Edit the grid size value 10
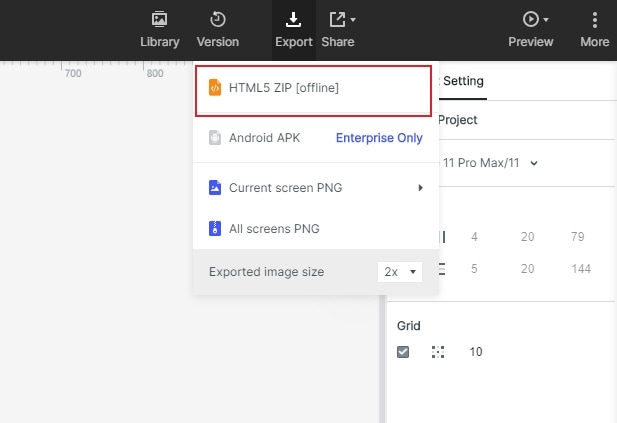 tap(476, 352)
